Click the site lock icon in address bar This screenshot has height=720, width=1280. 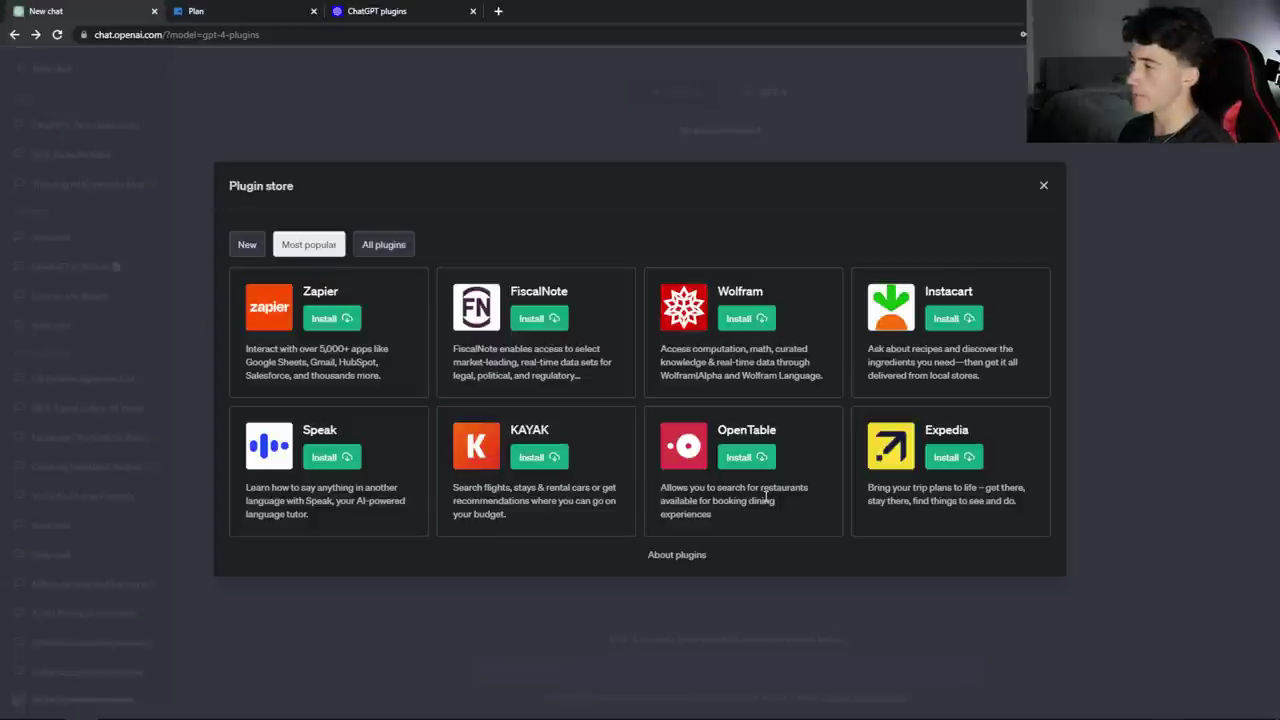tap(84, 35)
